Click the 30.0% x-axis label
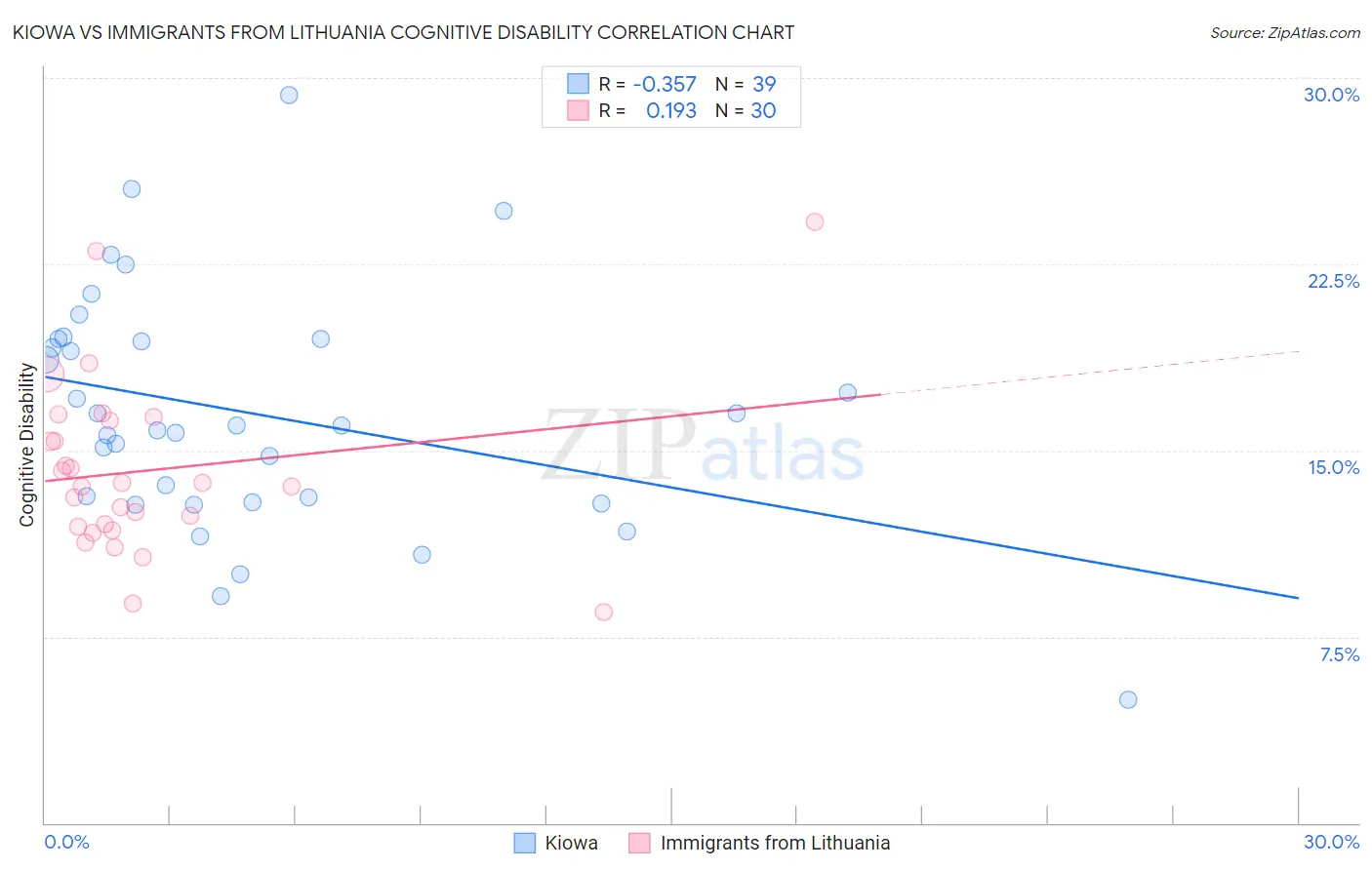This screenshot has width=1372, height=870. point(1331,842)
